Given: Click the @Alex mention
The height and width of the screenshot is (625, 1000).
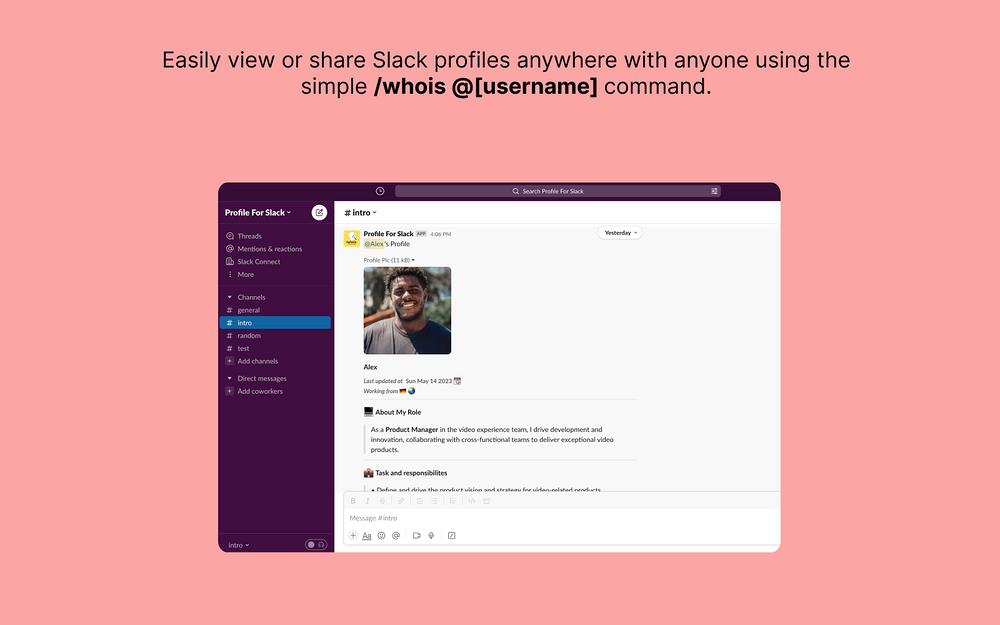Looking at the screenshot, I should tap(374, 244).
